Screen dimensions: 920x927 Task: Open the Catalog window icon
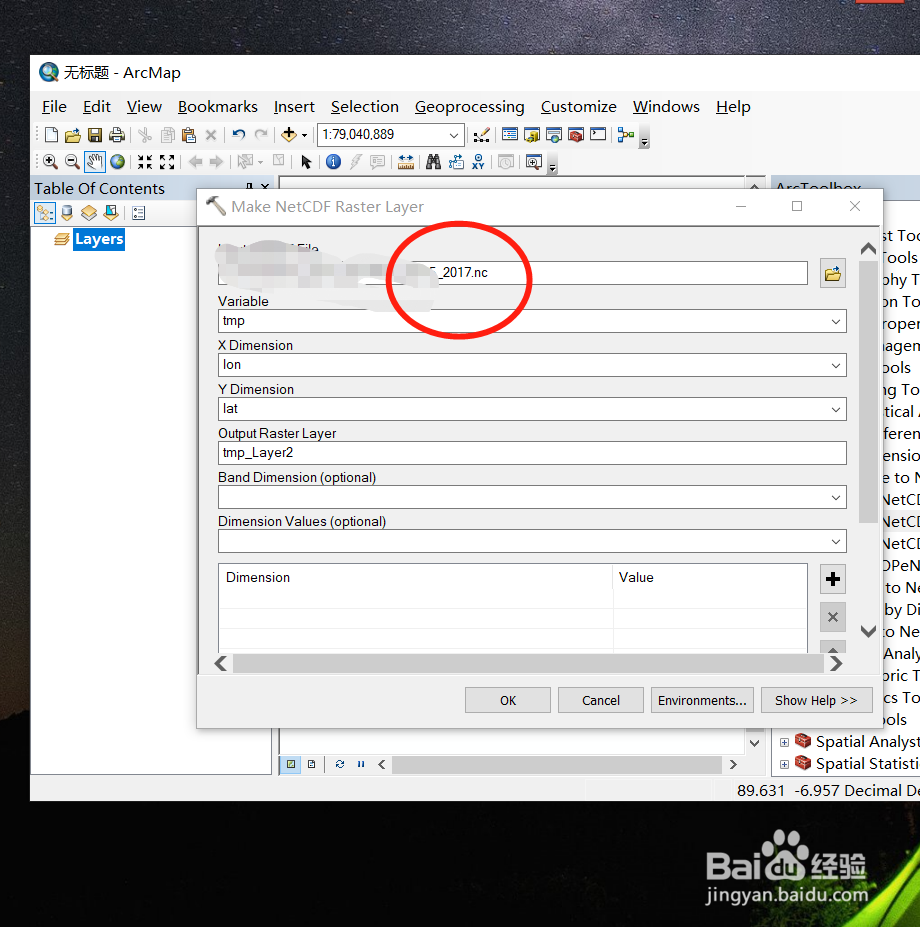coord(532,135)
